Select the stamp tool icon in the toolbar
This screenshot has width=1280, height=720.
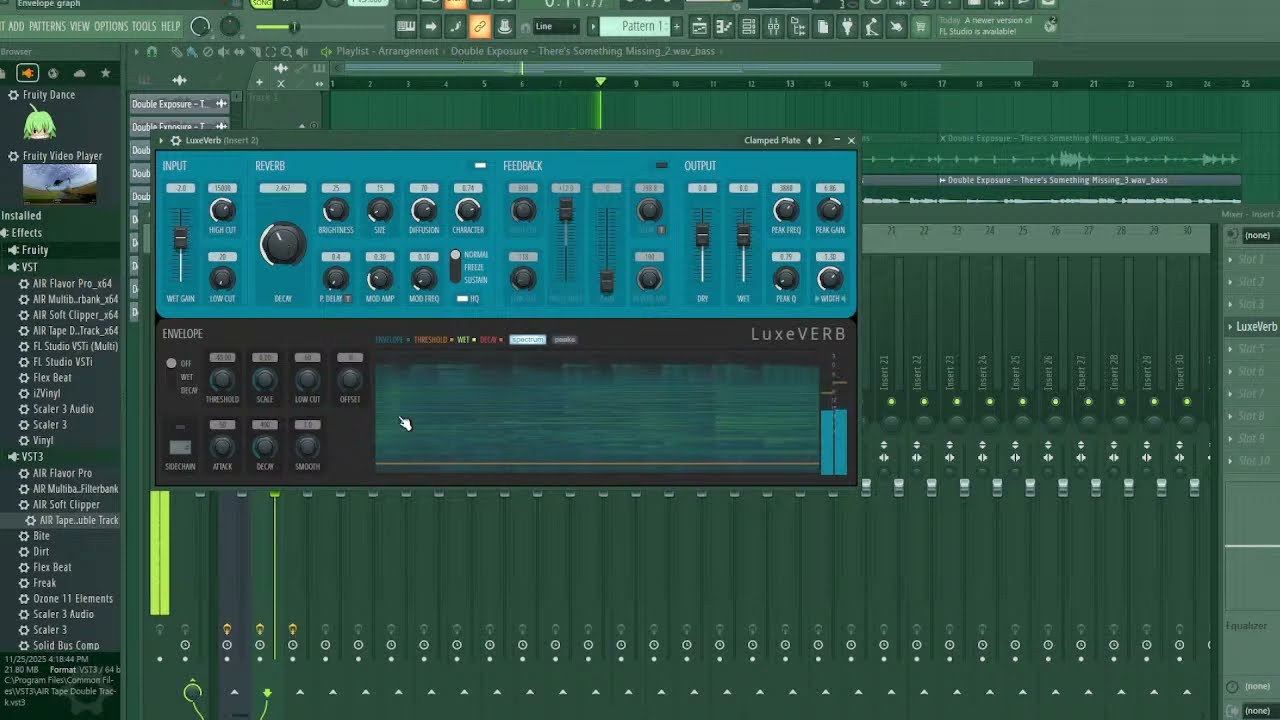[x=505, y=26]
